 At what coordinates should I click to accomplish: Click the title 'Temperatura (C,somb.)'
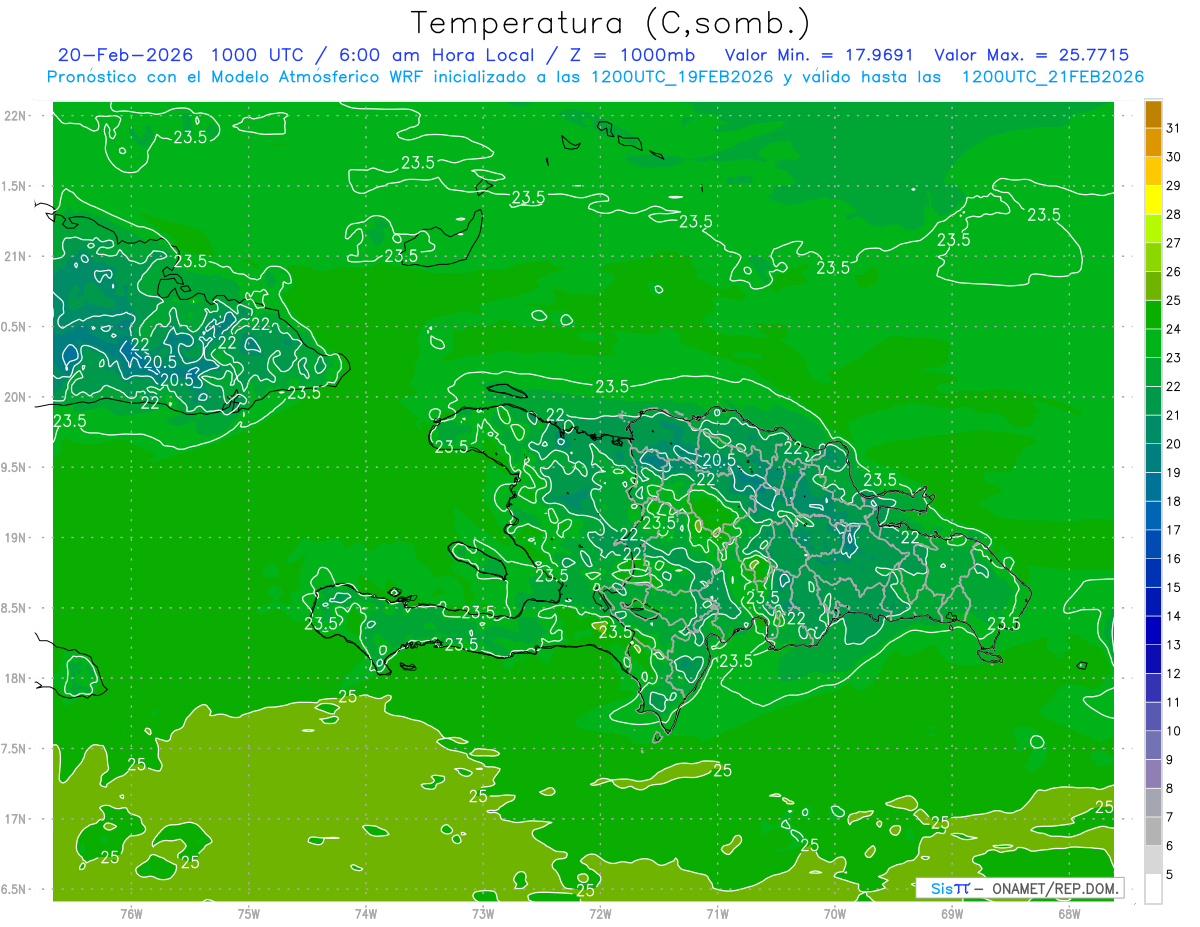(x=611, y=23)
